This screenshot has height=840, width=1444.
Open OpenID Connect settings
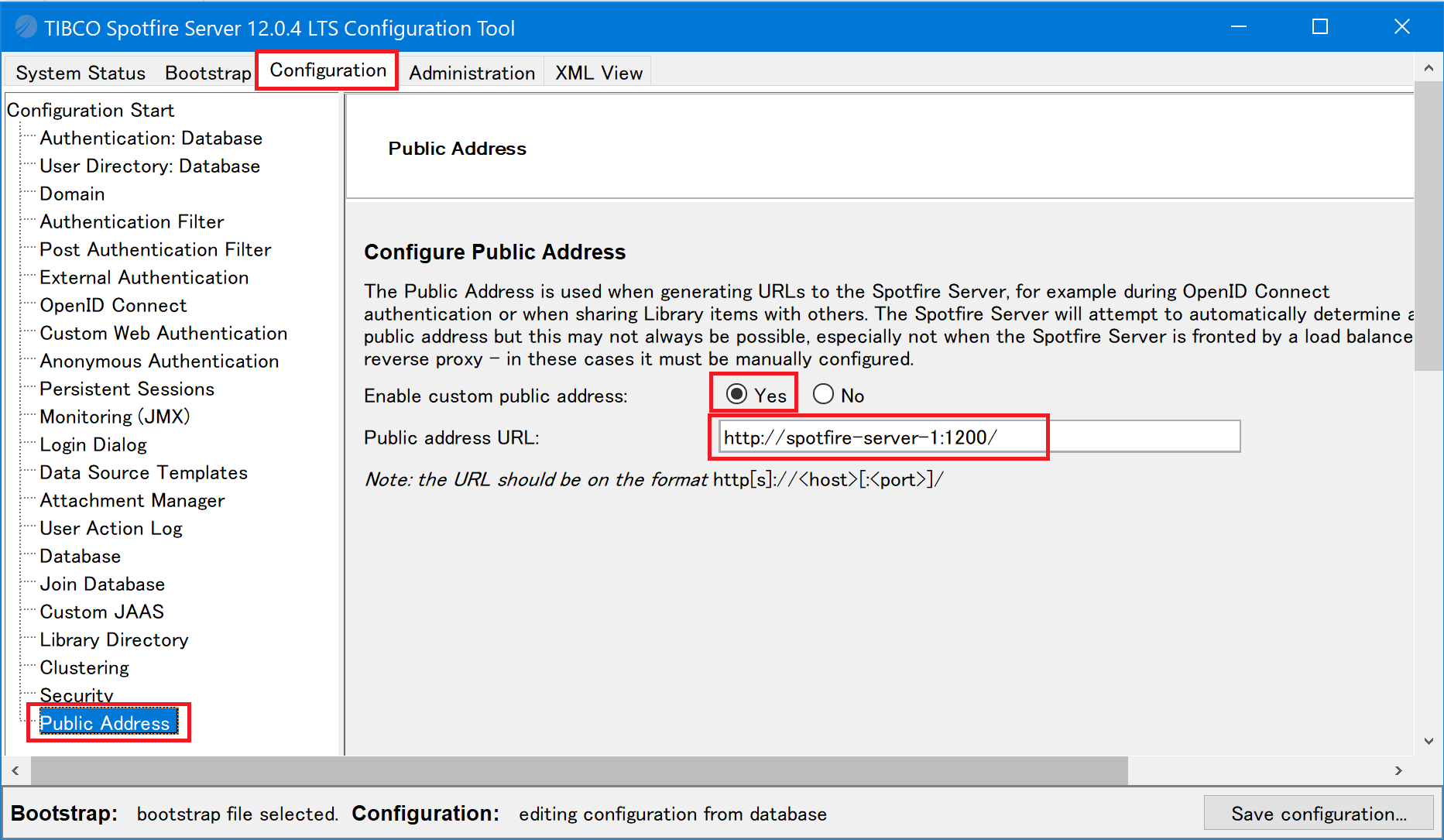pyautogui.click(x=113, y=305)
